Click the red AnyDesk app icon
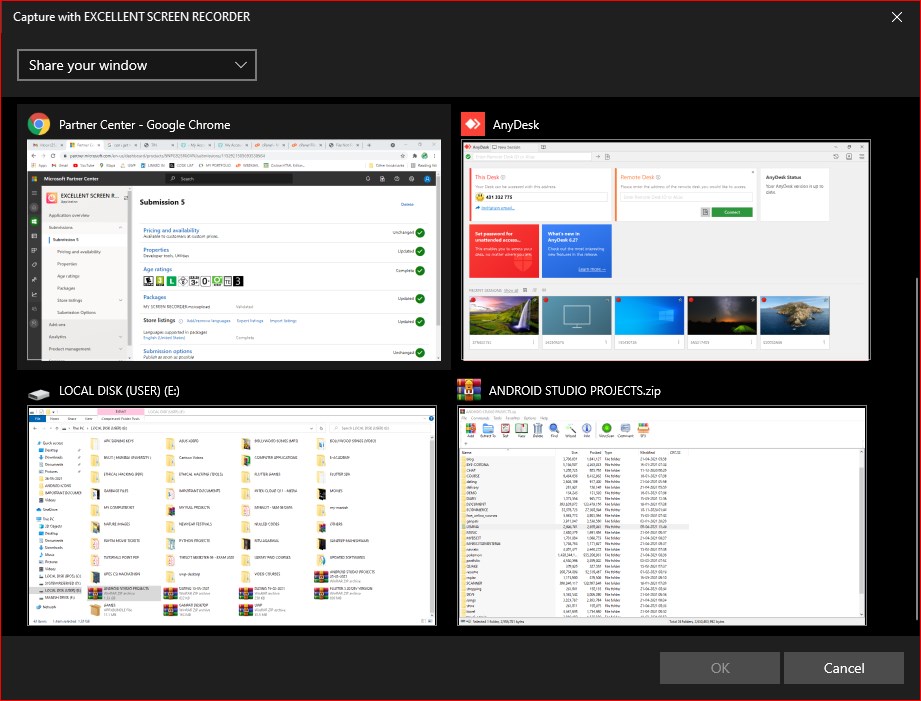 (x=473, y=124)
